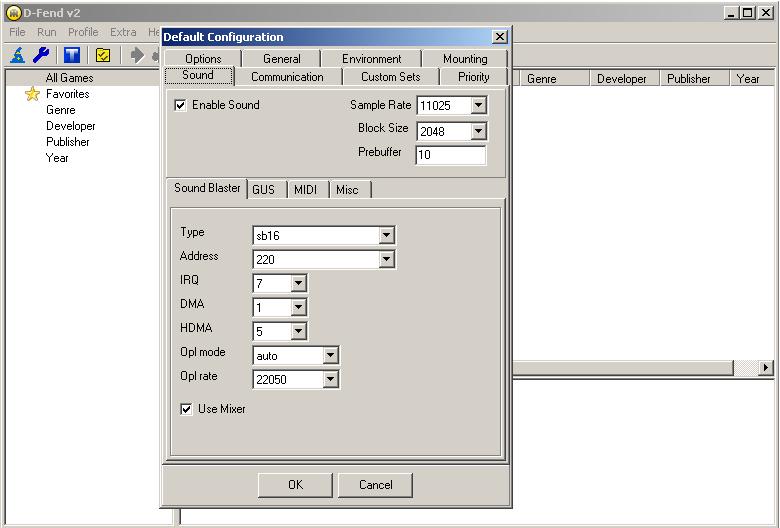Click the game list horizontal scrollbar track

(x=746, y=368)
